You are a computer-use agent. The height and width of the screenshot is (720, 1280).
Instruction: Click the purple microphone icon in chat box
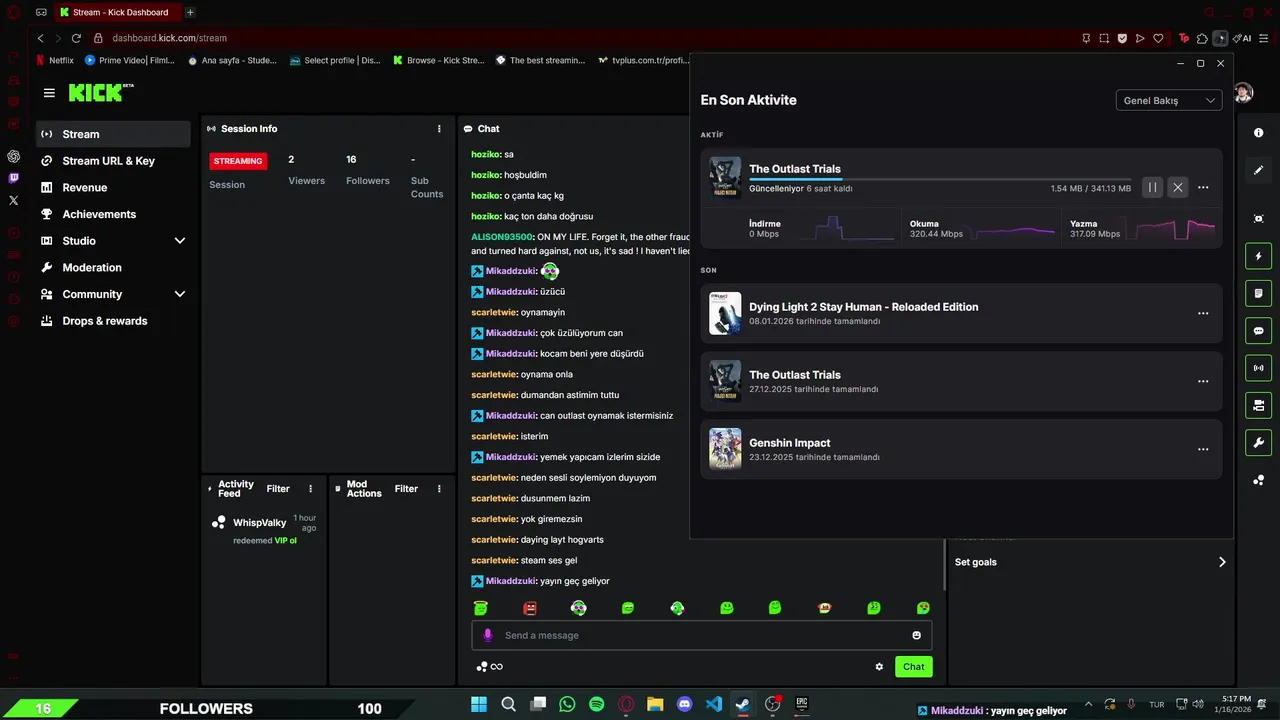point(488,635)
